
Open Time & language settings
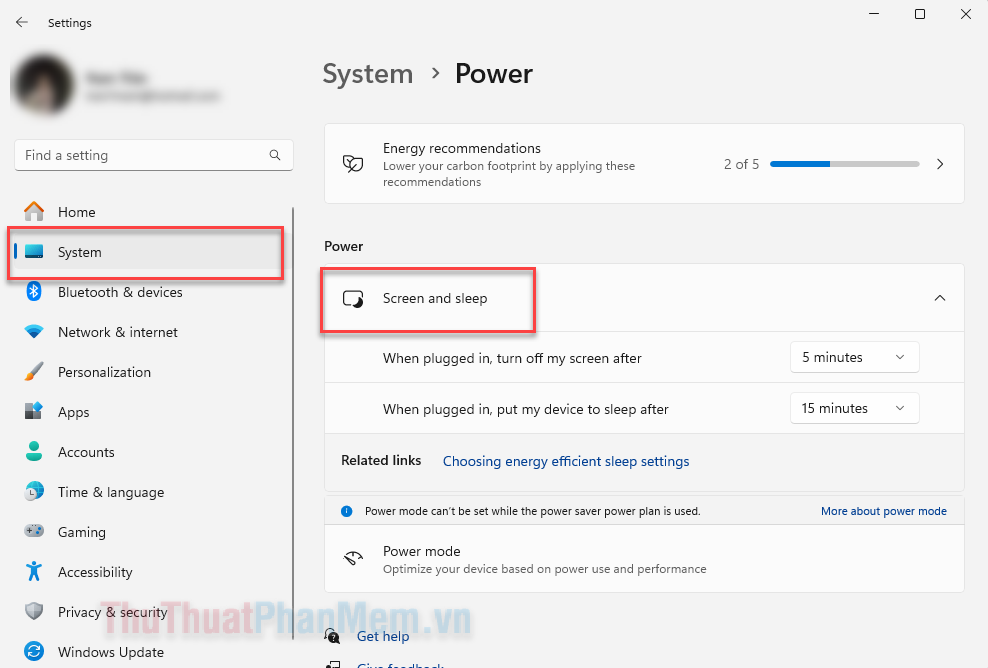(34, 492)
